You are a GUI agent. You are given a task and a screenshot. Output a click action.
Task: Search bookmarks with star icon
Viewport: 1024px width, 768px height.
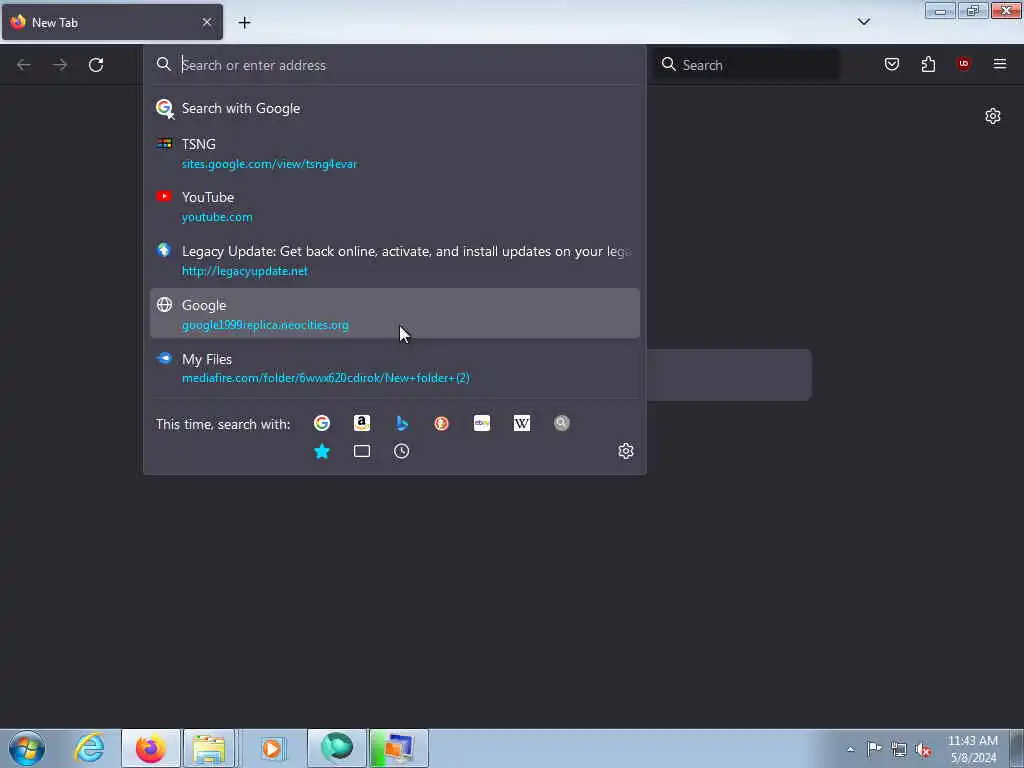tap(322, 451)
